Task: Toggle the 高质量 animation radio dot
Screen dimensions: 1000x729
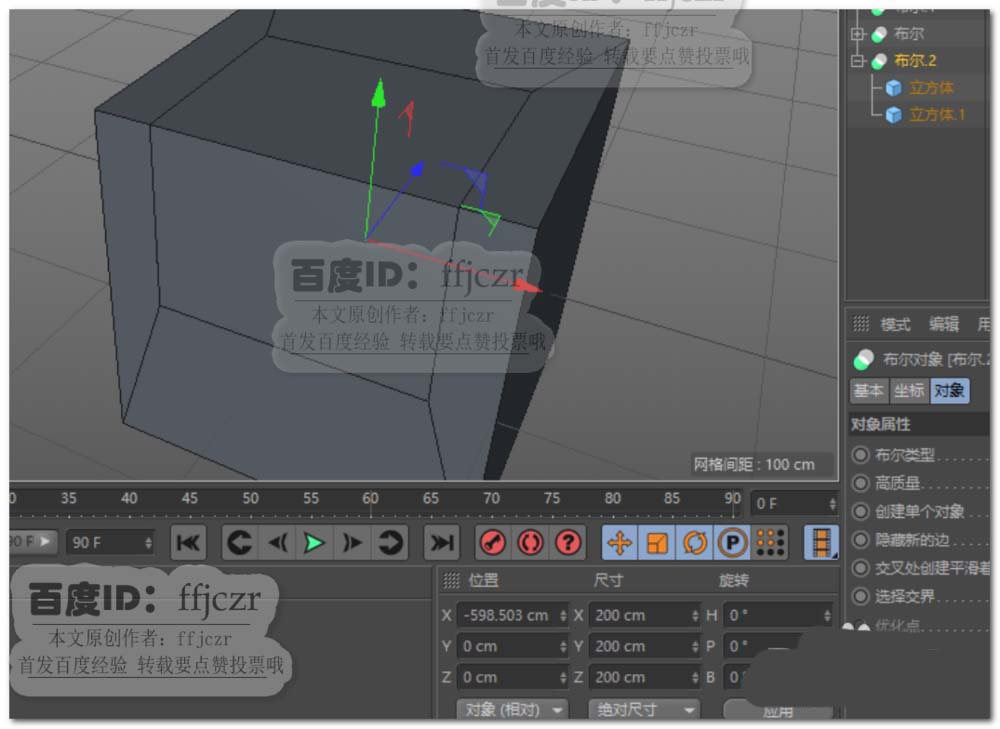Action: [860, 483]
